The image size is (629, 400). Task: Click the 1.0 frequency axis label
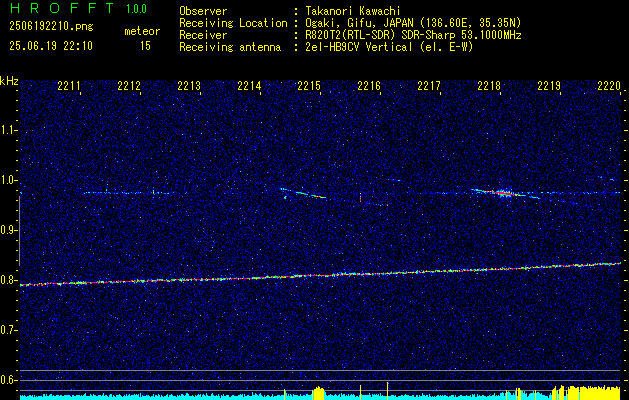(x=8, y=180)
